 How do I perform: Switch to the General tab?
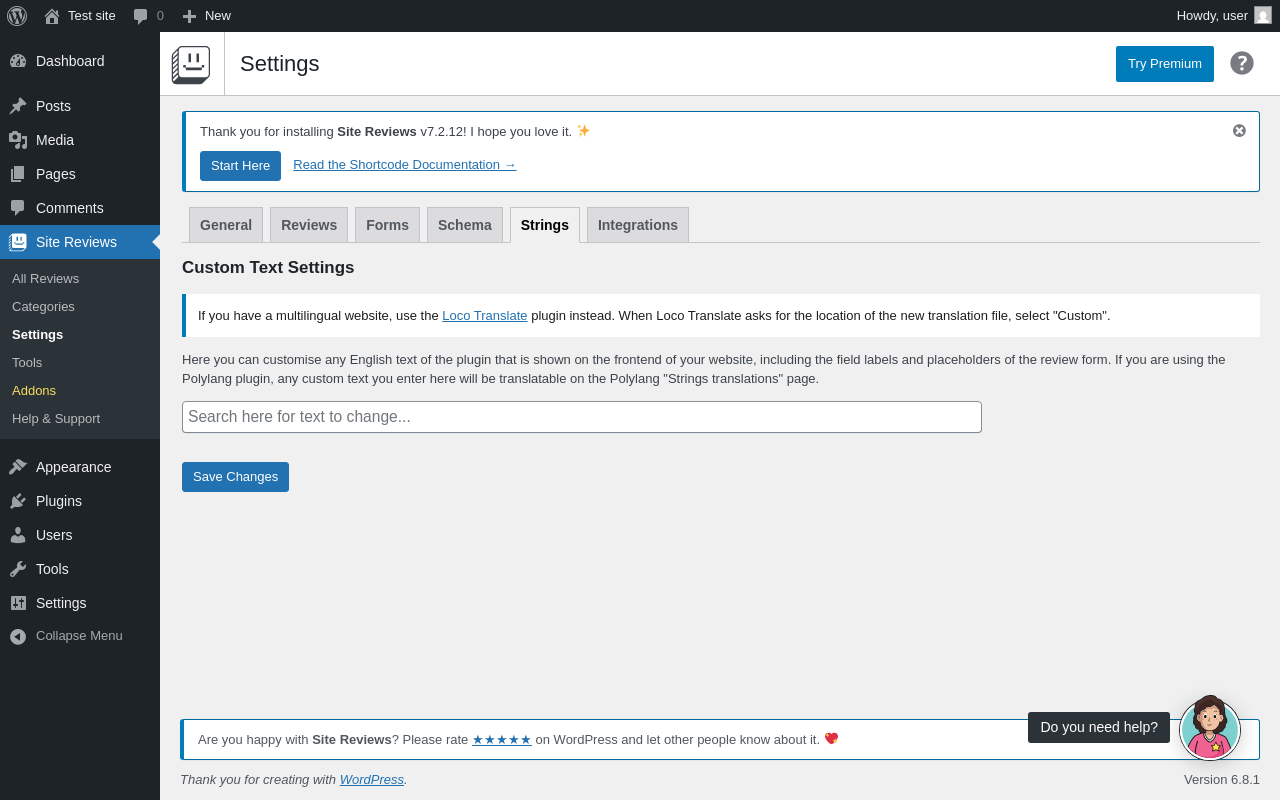coord(226,225)
